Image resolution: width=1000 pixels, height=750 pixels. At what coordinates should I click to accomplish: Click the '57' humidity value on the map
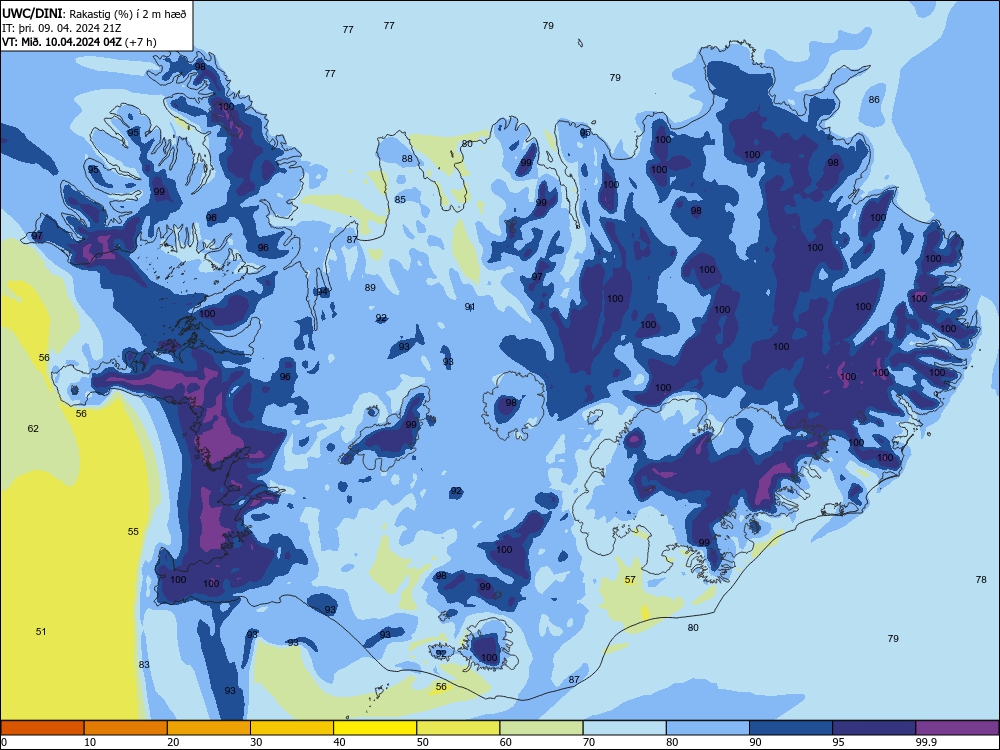pyautogui.click(x=630, y=580)
